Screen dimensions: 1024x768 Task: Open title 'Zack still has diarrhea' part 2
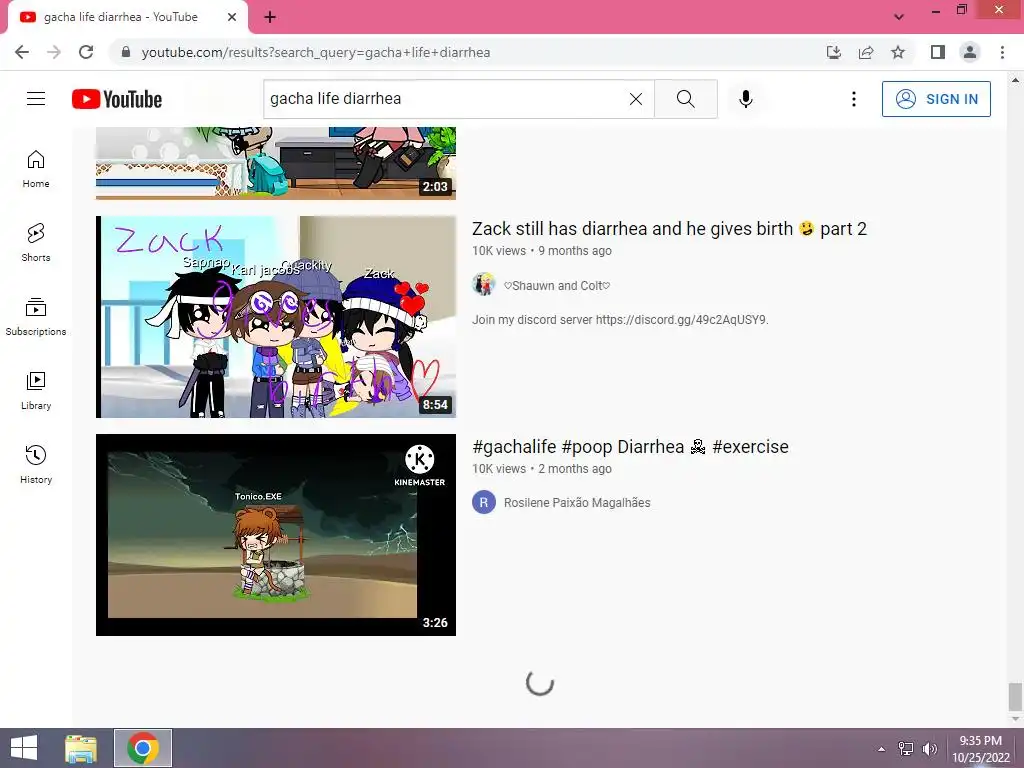pos(669,229)
